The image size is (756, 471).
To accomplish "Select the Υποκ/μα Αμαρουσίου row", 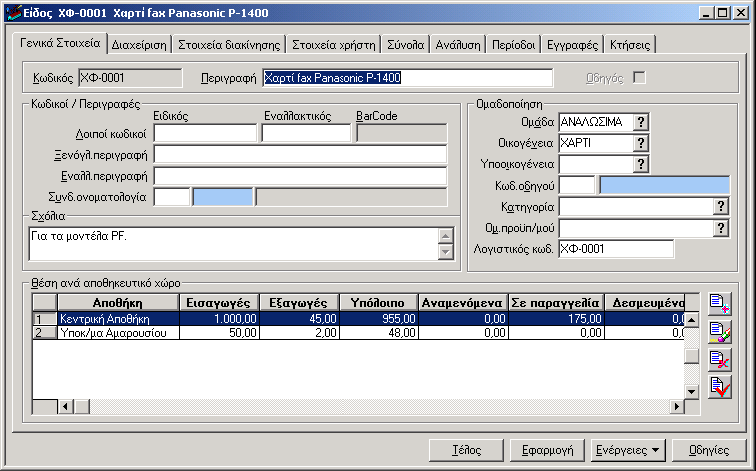I will tap(358, 333).
